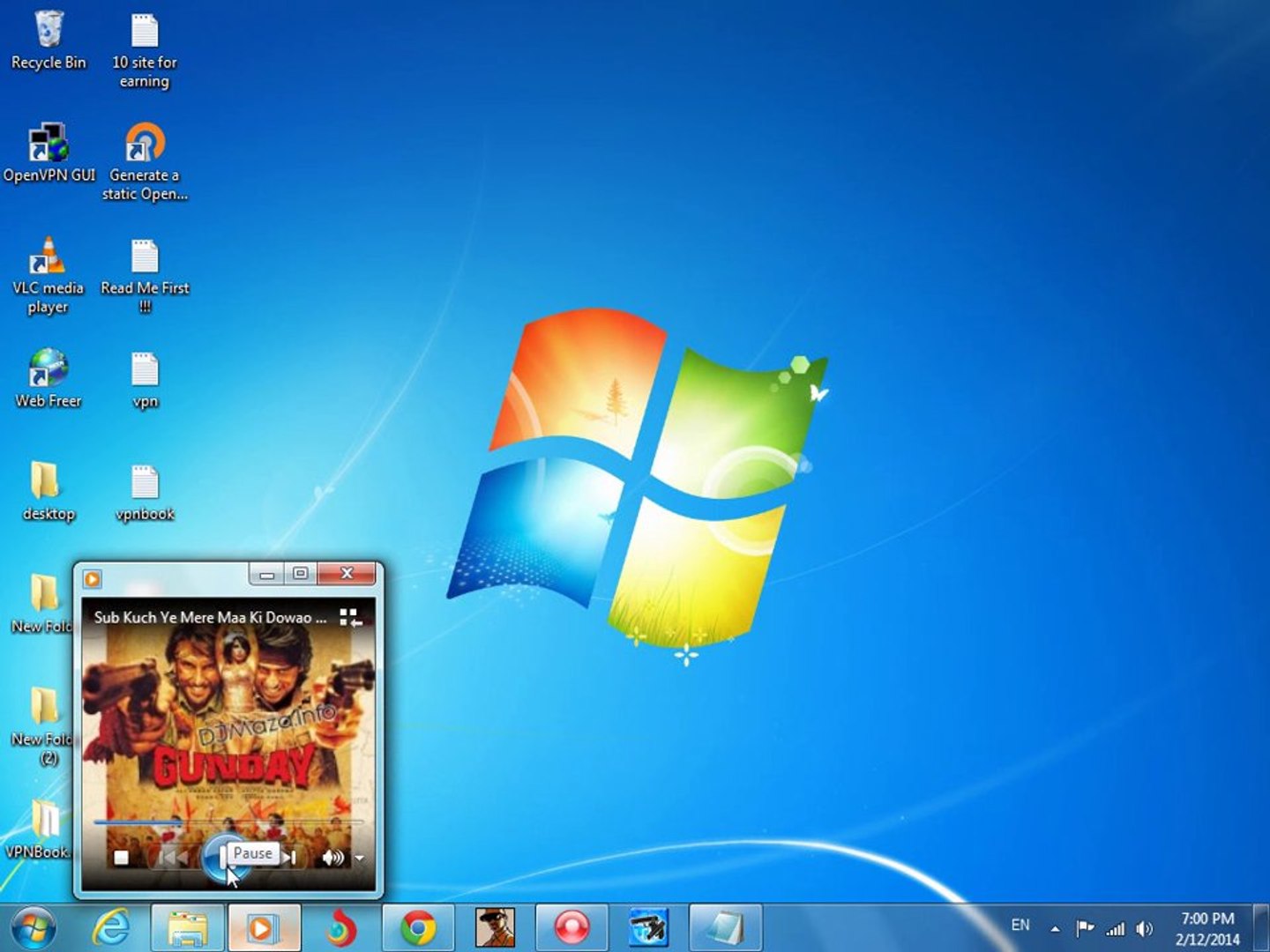Open the notepad taskbar application
The height and width of the screenshot is (952, 1270).
[725, 928]
